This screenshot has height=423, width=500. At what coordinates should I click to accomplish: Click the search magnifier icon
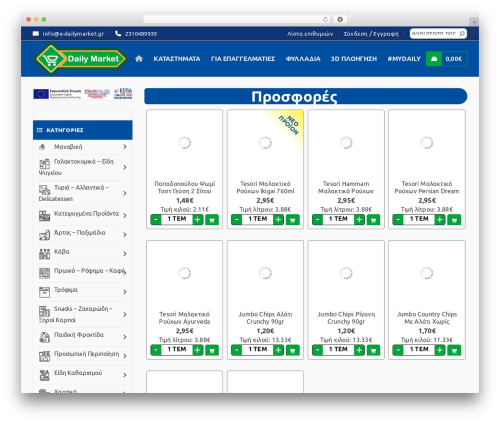click(462, 34)
